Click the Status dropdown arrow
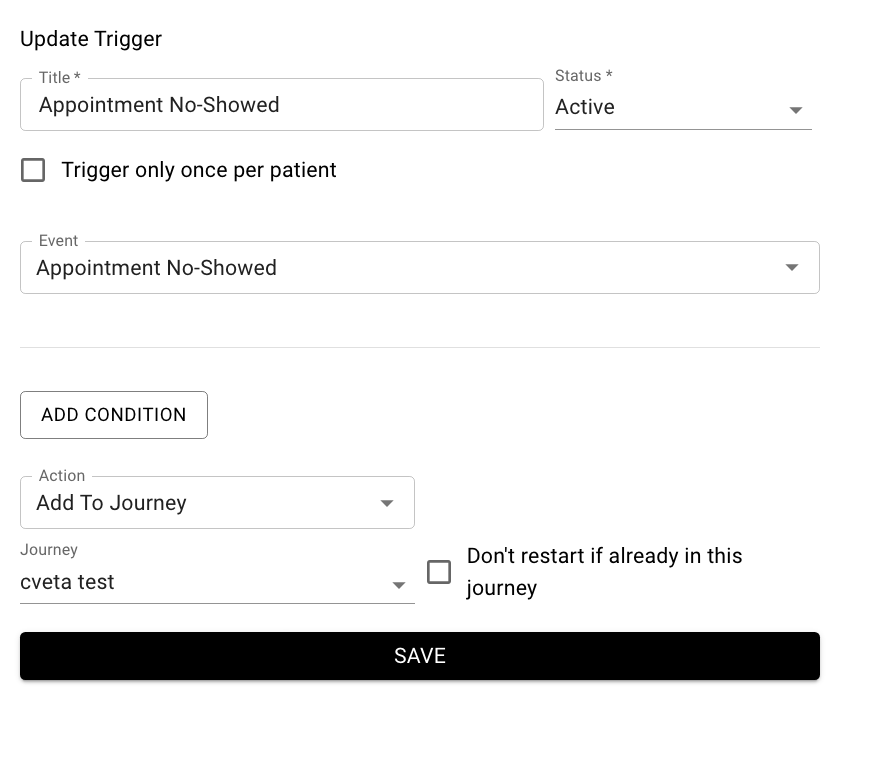Image resolution: width=880 pixels, height=760 pixels. (x=796, y=110)
